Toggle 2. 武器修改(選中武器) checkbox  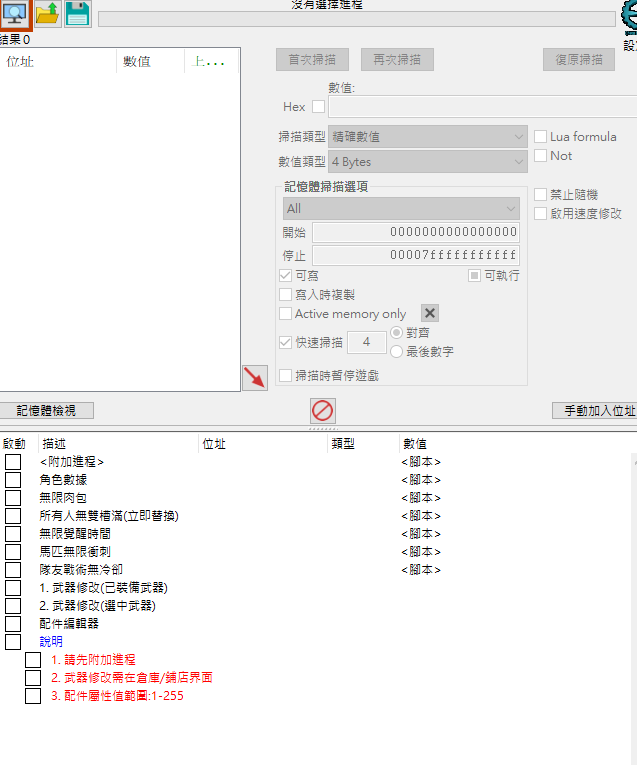13,605
